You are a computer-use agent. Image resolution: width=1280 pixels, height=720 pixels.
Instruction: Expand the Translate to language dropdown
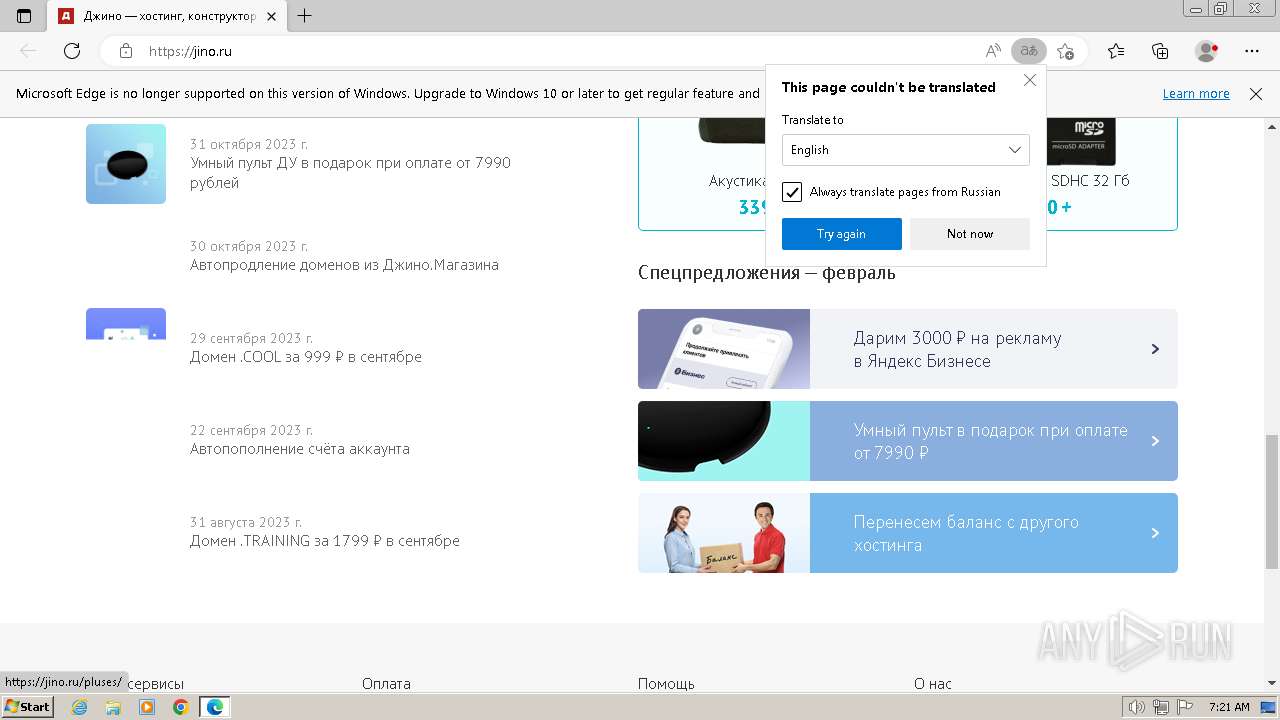(x=906, y=150)
